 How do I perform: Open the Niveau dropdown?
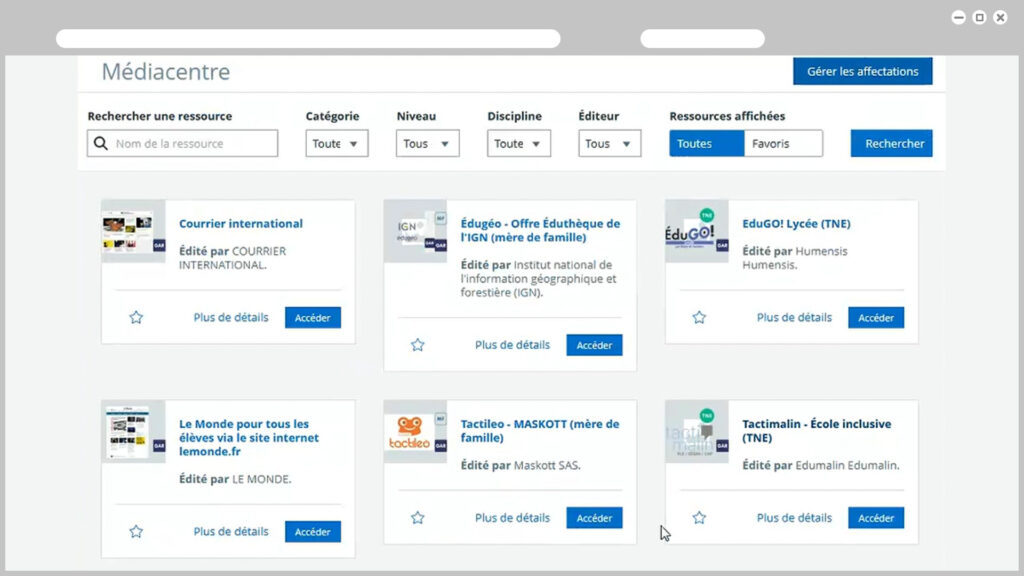427,144
